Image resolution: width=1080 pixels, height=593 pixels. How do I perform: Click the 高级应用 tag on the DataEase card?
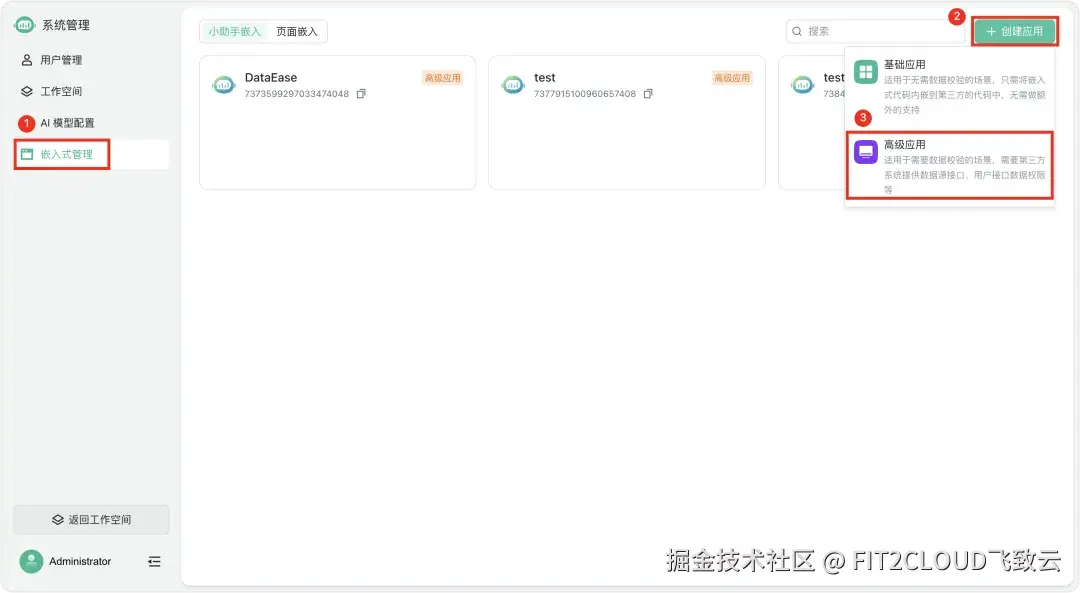(x=442, y=78)
